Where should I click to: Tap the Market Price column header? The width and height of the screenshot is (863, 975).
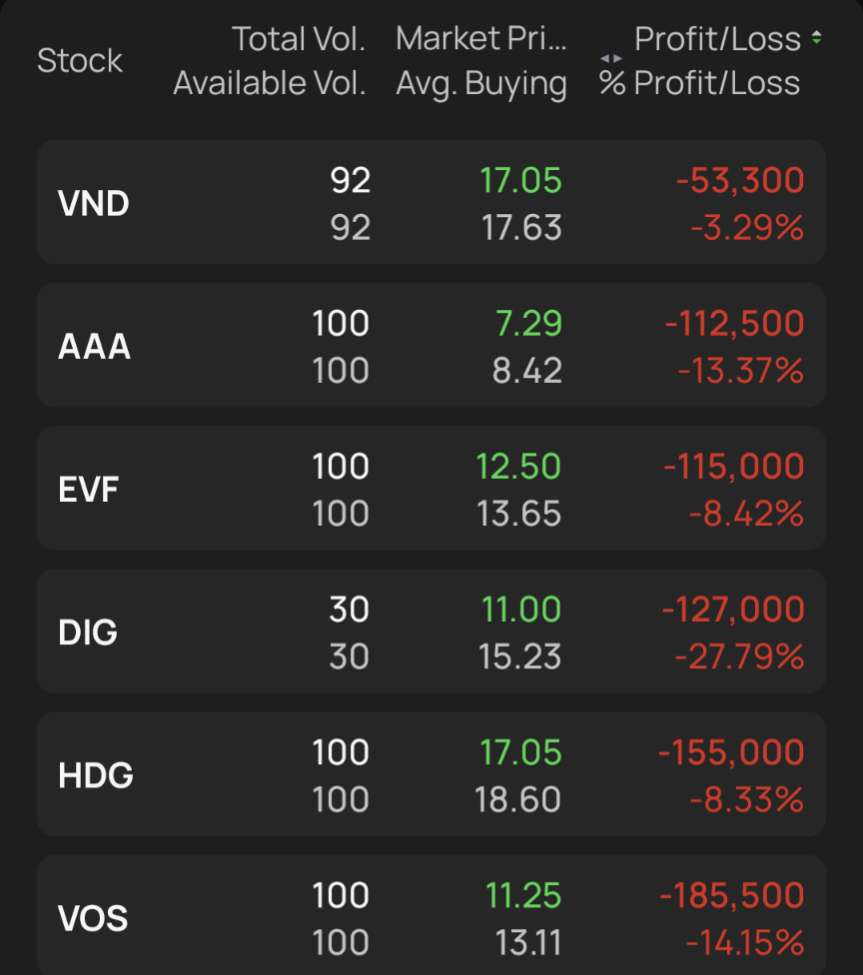pos(481,39)
